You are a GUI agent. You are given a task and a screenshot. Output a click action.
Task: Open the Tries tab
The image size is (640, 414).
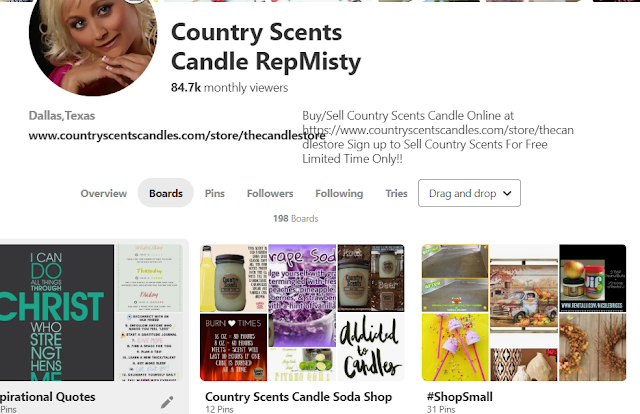point(396,193)
